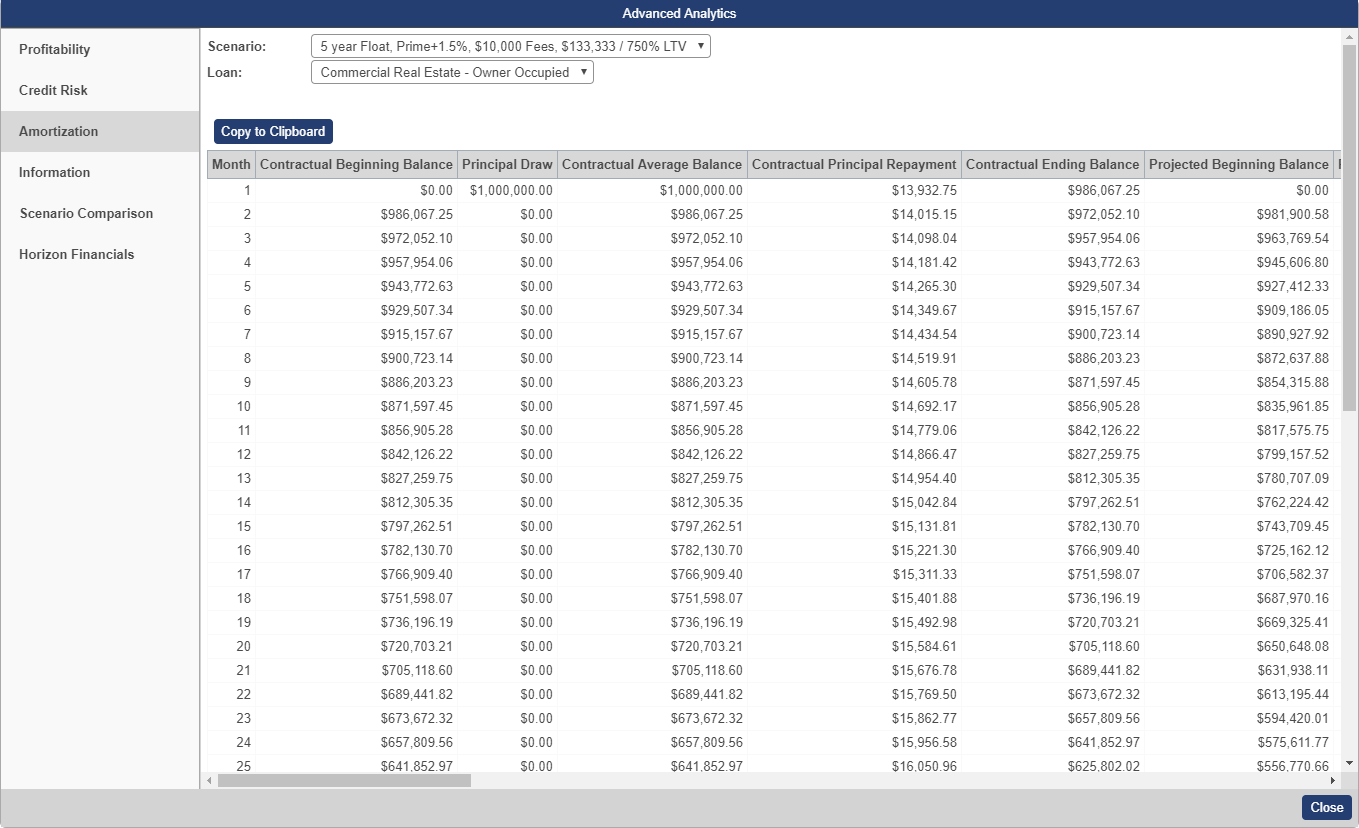The height and width of the screenshot is (828, 1359).
Task: Open the Scenario dropdown
Action: click(x=511, y=46)
